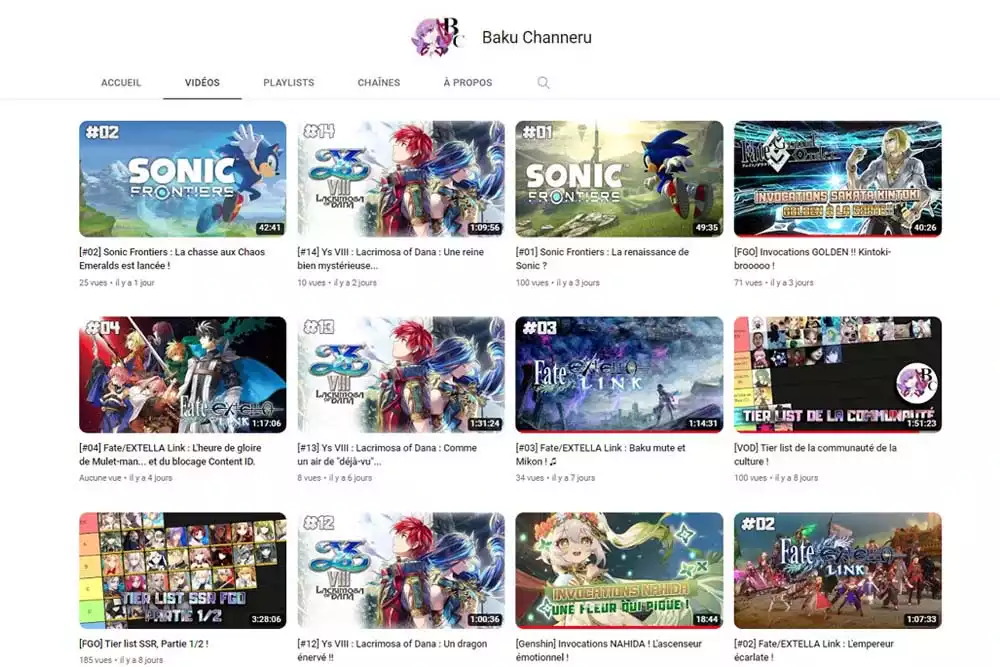Screen dimensions: 1000x667
Task: Switch to the Playlists tab
Action: tap(288, 82)
